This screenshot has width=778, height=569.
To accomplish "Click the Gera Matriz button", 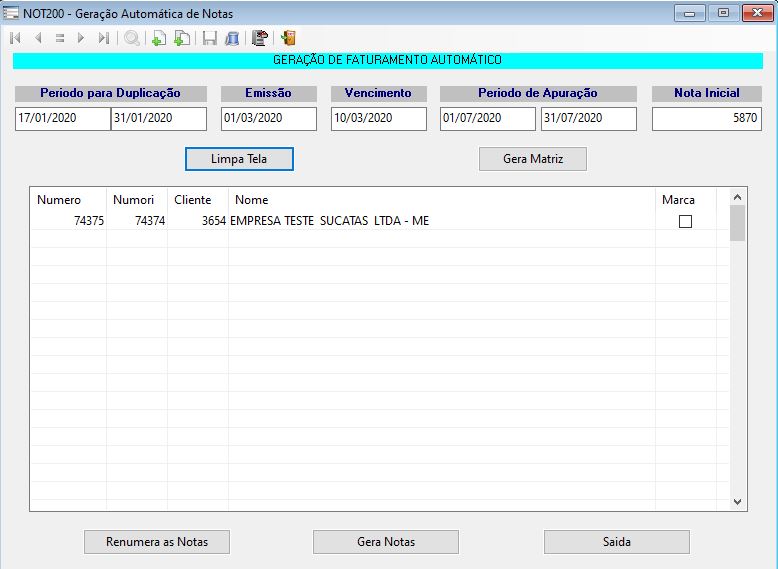I will pyautogui.click(x=532, y=159).
